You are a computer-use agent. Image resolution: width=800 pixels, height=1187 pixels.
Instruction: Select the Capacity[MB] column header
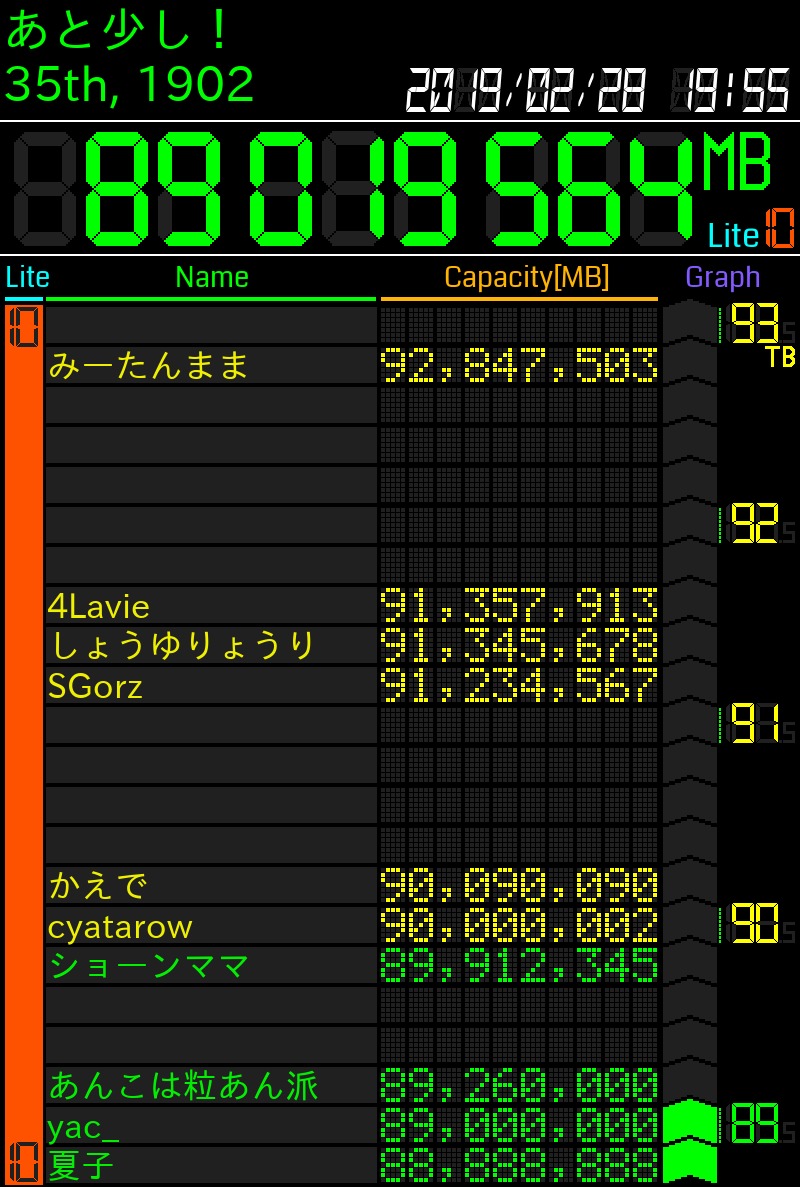pos(527,278)
